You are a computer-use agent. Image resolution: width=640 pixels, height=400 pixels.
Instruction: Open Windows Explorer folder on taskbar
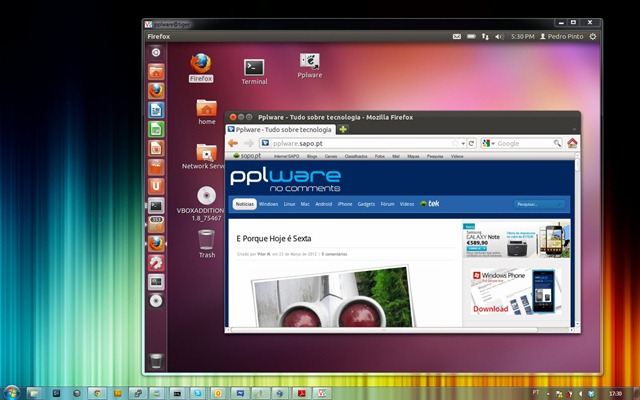pyautogui.click(x=34, y=393)
